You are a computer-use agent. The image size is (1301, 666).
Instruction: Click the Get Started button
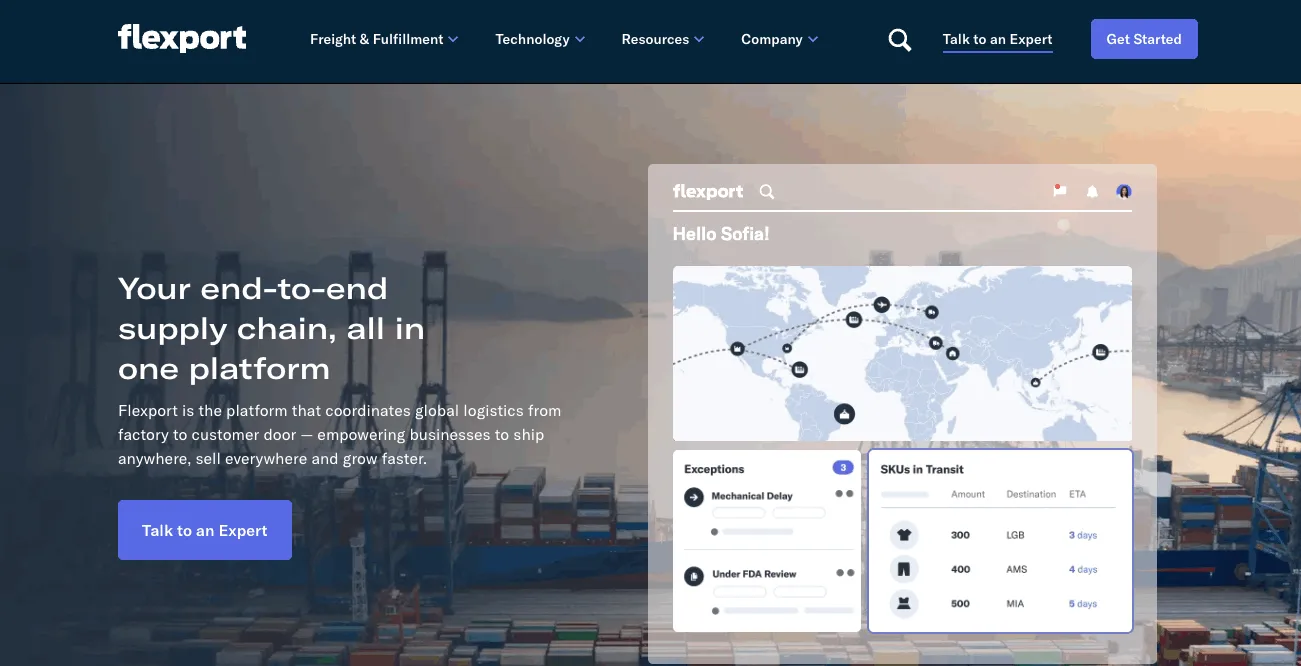[1144, 39]
